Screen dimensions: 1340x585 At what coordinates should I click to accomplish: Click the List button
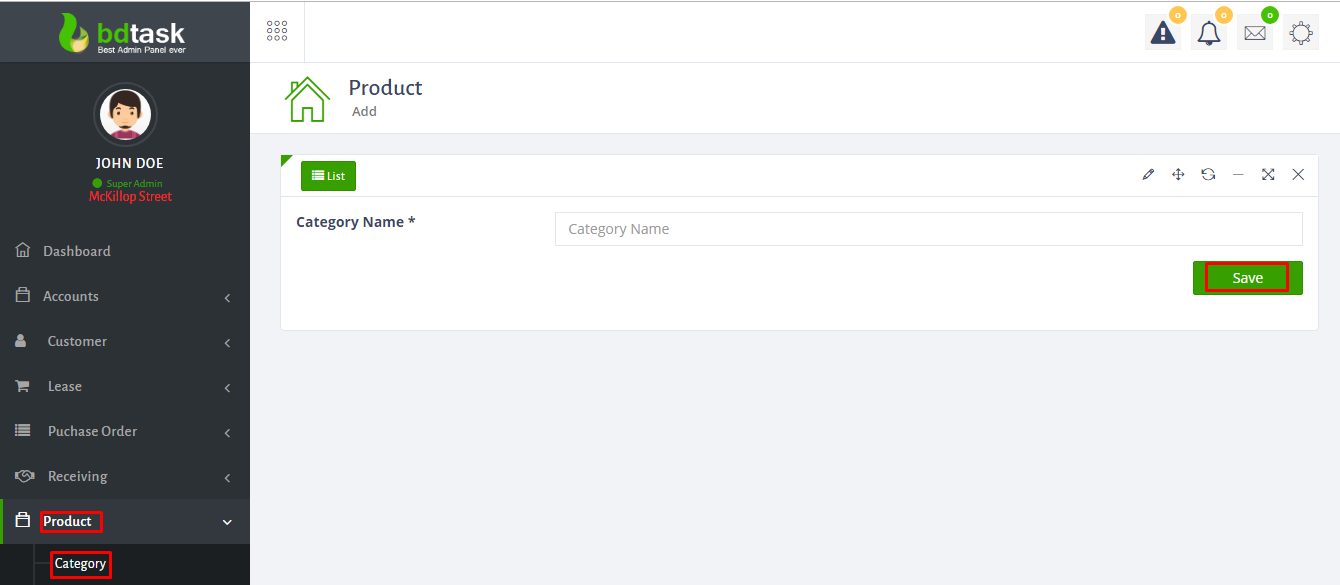coord(328,176)
